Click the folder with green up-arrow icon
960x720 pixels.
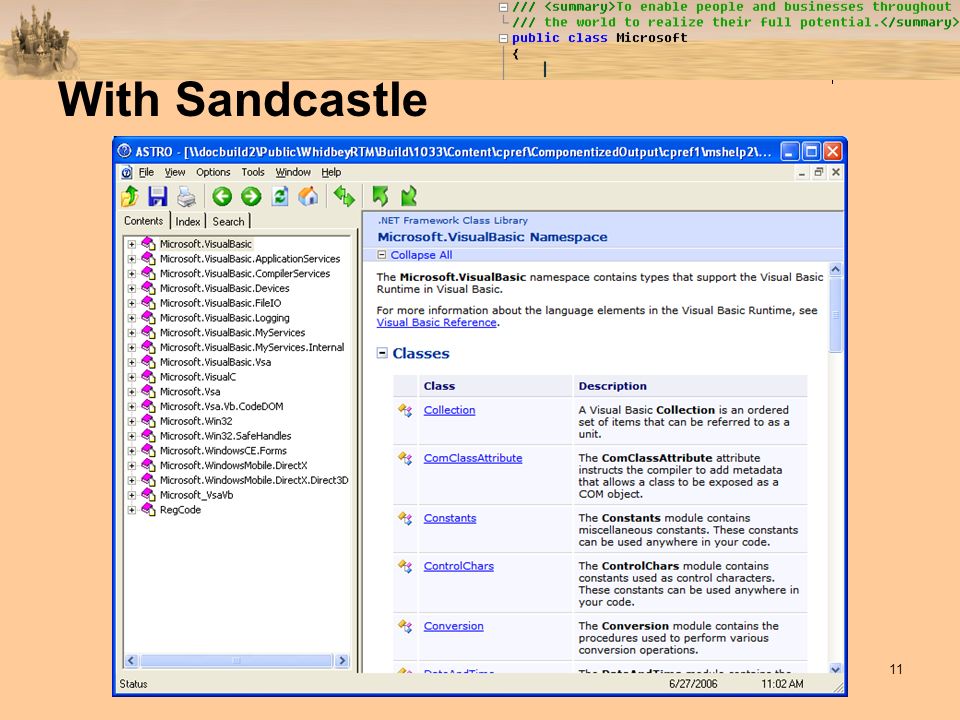tap(130, 197)
